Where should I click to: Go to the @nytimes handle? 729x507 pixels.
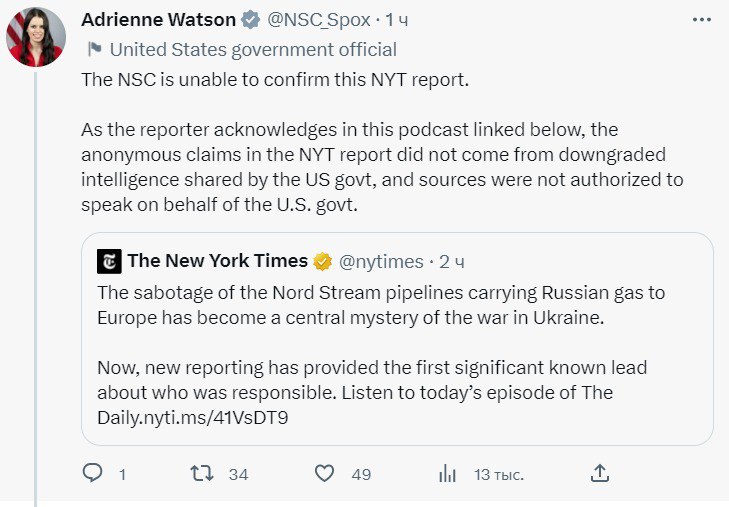(381, 262)
